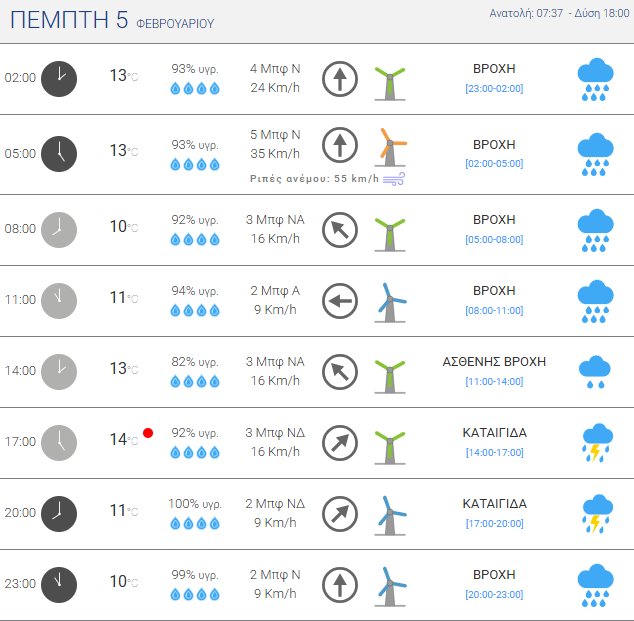Screen dimensions: 634x621
Task: Click the clock icon for 11:00
Action: (59, 299)
